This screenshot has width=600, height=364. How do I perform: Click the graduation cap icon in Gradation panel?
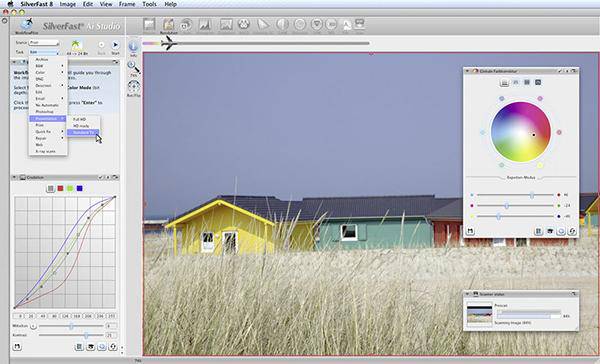pyautogui.click(x=91, y=347)
